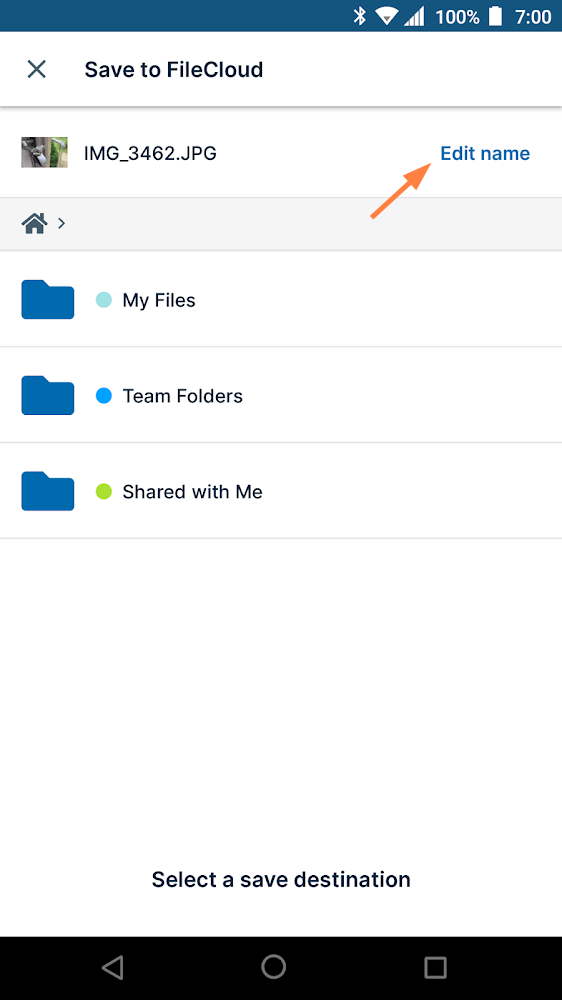Open the My Files folder icon

tap(48, 299)
